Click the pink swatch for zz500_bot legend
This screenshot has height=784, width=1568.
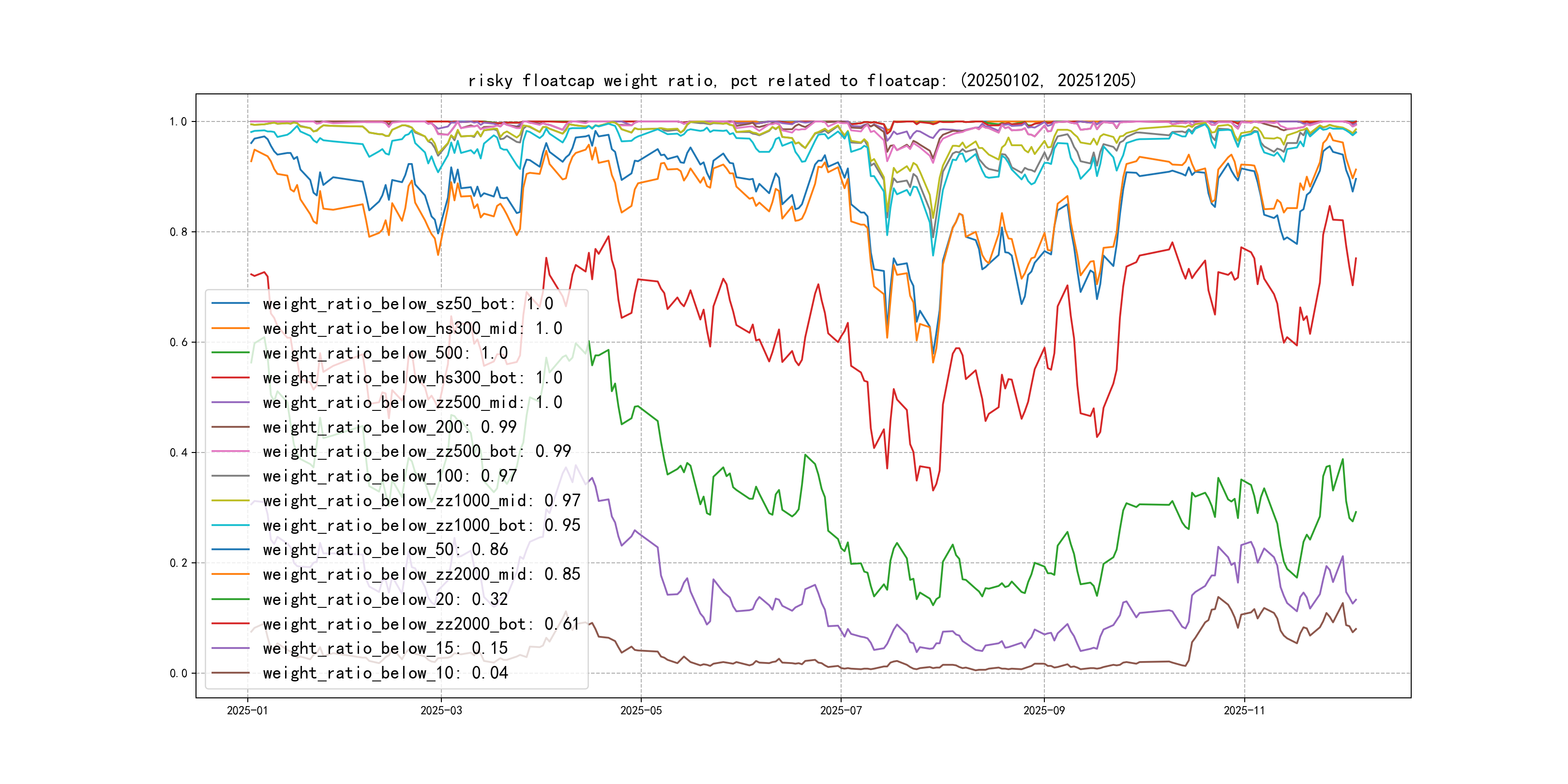tap(230, 452)
